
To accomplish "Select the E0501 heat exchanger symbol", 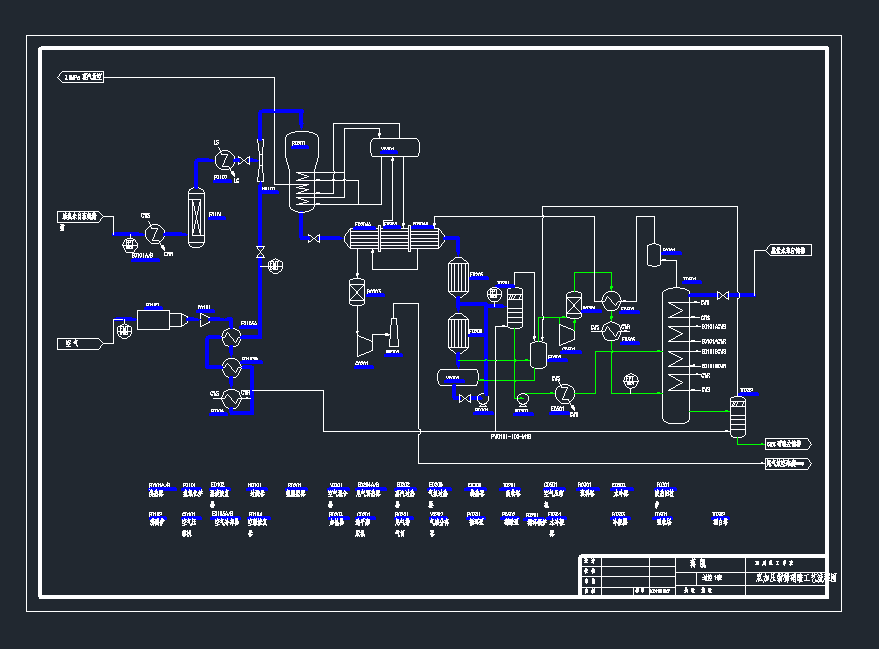I will [x=563, y=391].
